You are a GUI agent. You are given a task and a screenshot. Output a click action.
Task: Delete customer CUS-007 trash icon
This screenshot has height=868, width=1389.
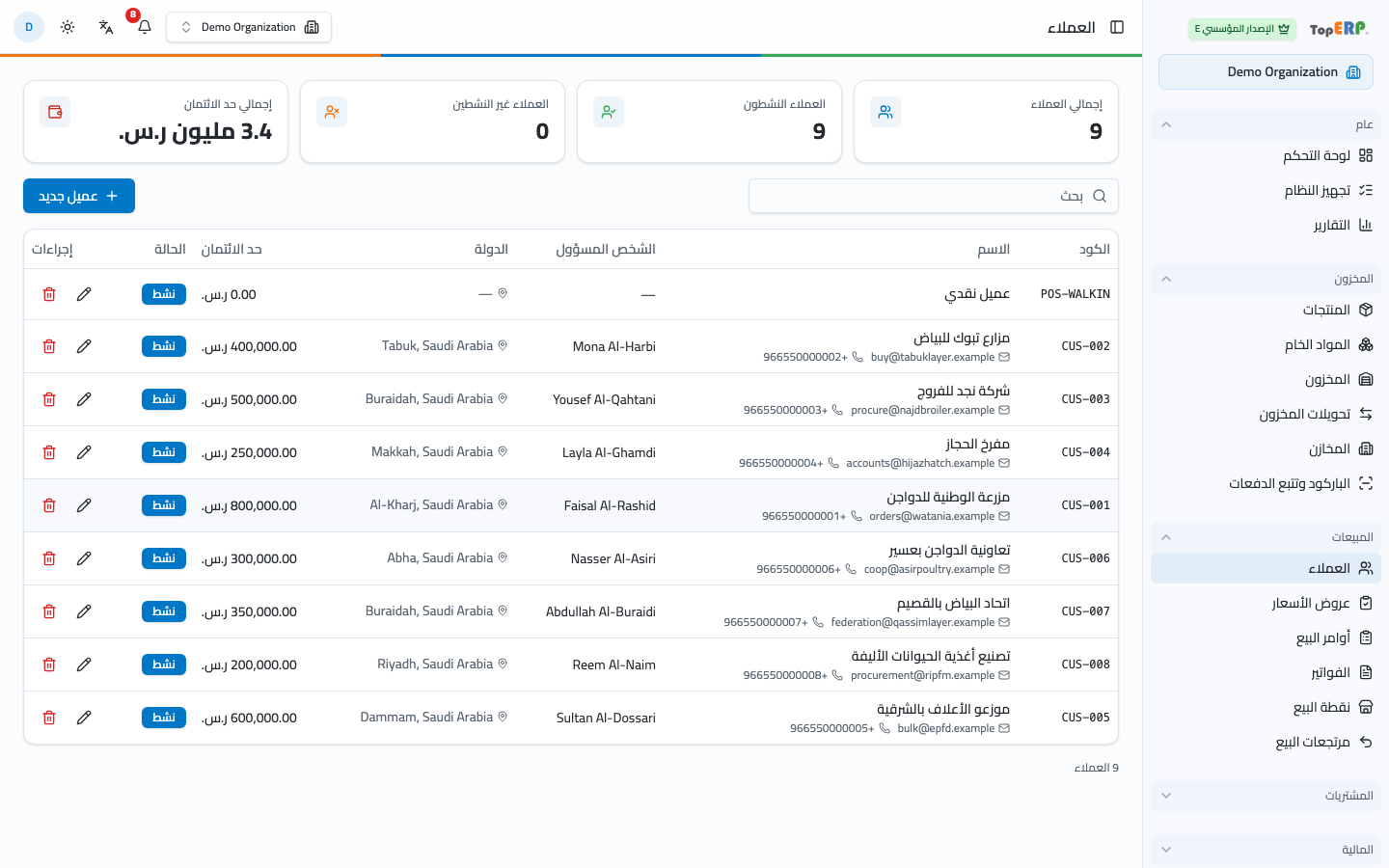click(x=49, y=611)
